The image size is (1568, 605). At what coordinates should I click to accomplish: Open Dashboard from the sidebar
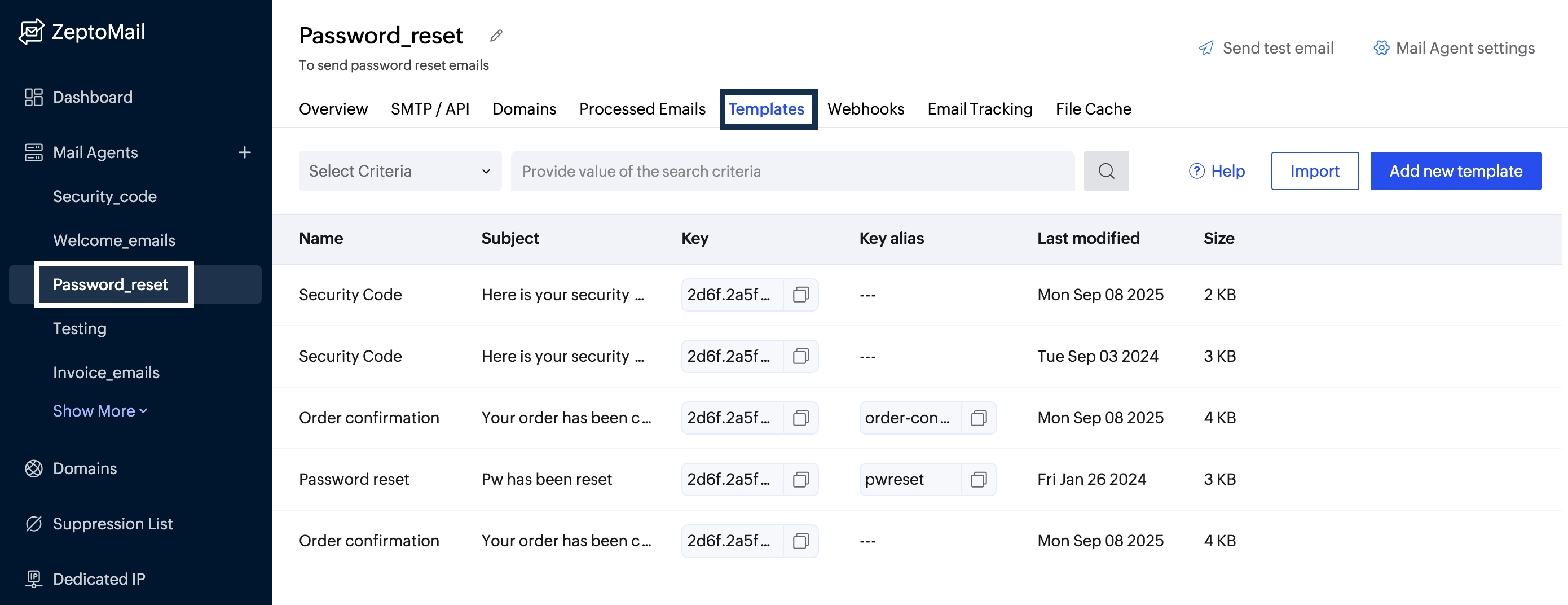(93, 97)
